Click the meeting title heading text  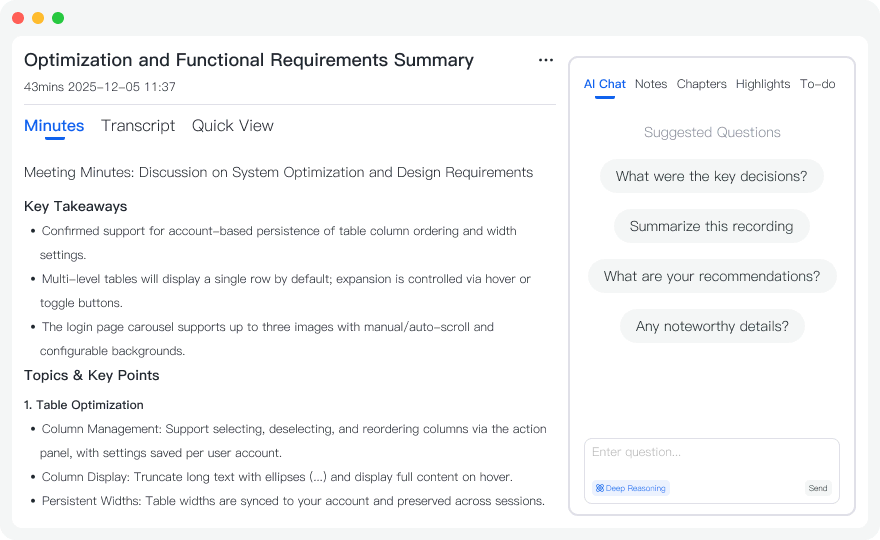[249, 60]
